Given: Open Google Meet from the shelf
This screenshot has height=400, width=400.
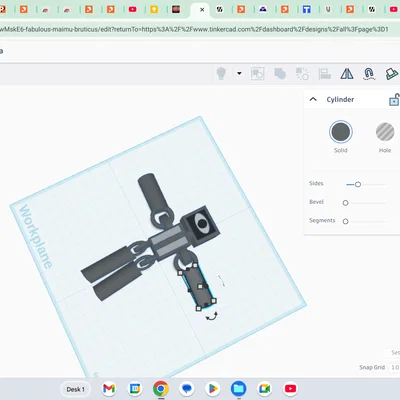Looking at the screenshot, I should (x=264, y=389).
